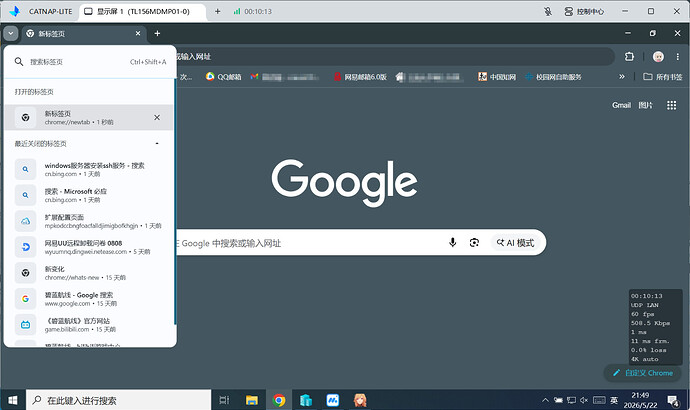Screen dimensions: 690x410
Task: Click the magnifier icon in tab search
Action: tap(18, 62)
